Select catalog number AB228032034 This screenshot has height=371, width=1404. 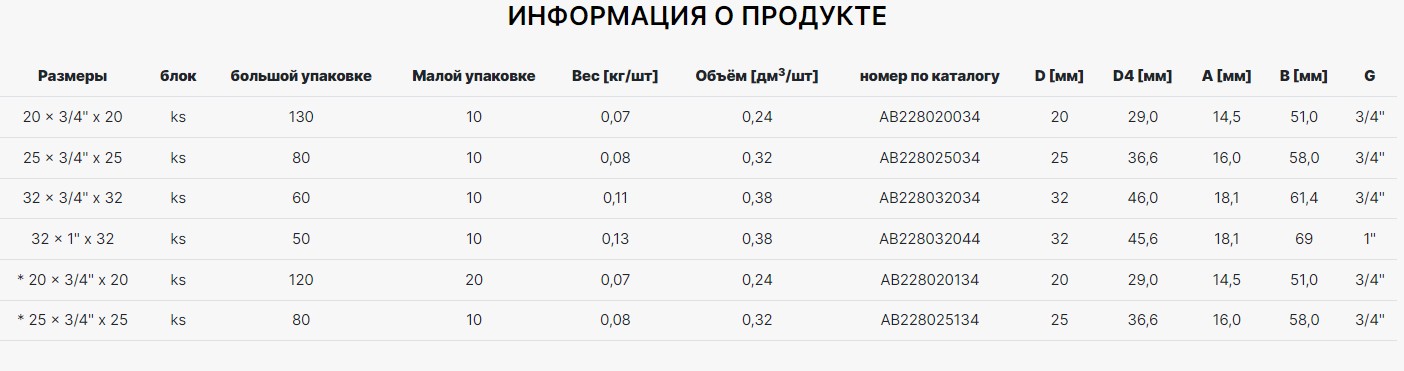(929, 198)
